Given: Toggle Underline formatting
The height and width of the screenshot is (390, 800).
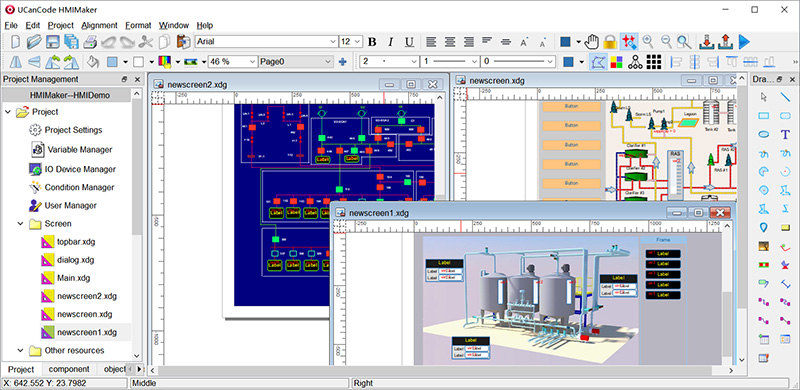Looking at the screenshot, I should coord(409,42).
